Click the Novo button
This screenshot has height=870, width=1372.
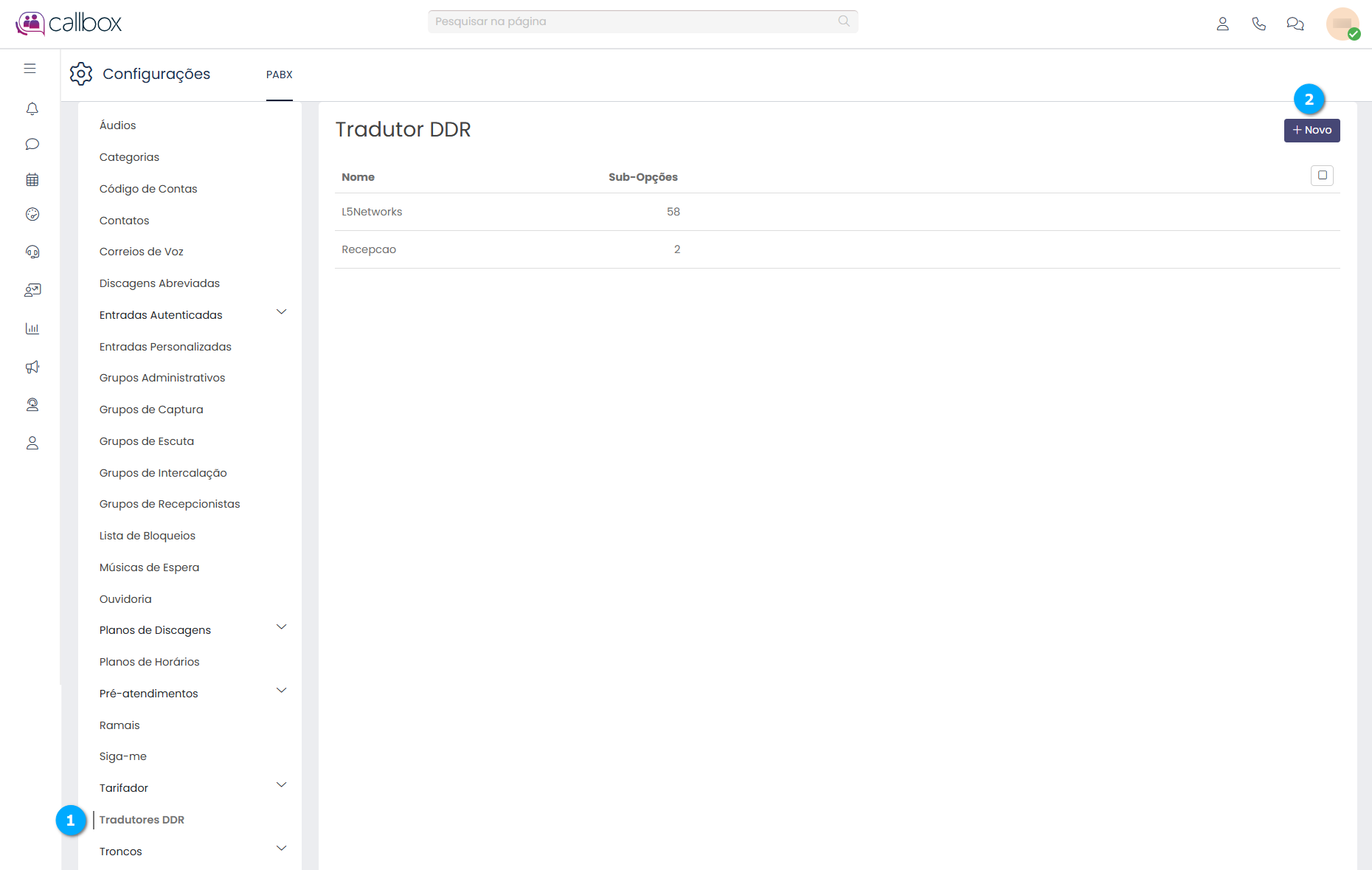point(1312,131)
